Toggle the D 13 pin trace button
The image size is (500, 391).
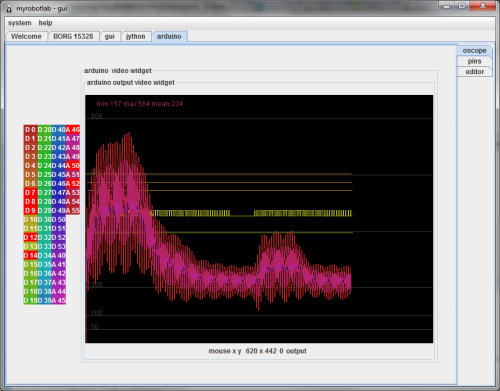tap(30, 247)
